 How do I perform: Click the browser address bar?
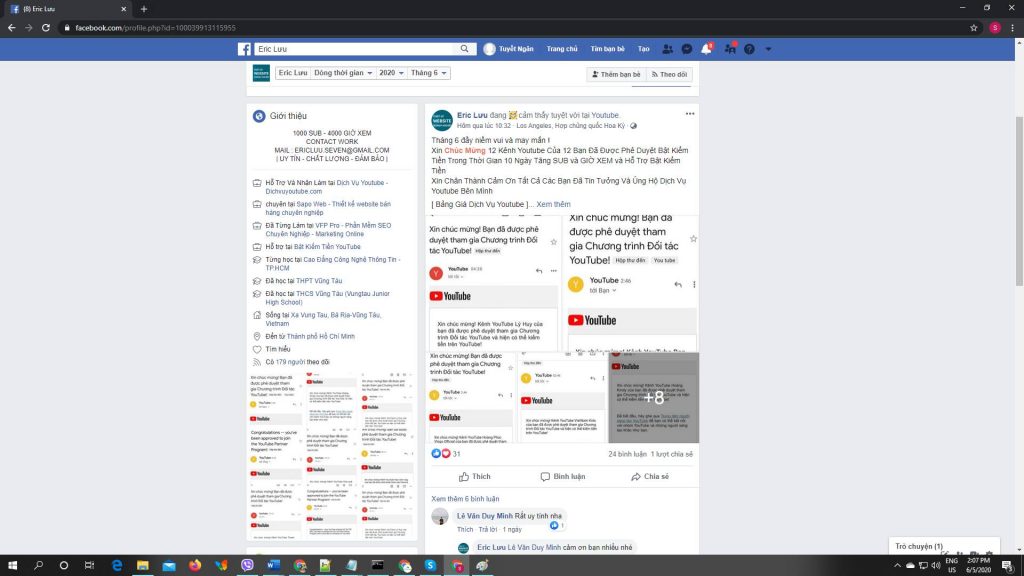click(509, 27)
